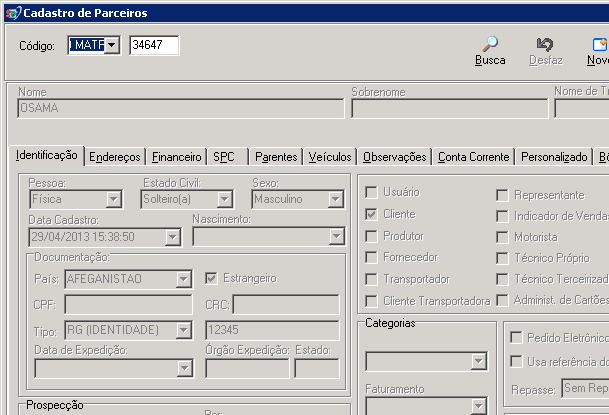609x415 pixels.
Task: Uncheck the Cliente checkbox
Action: click(x=371, y=214)
